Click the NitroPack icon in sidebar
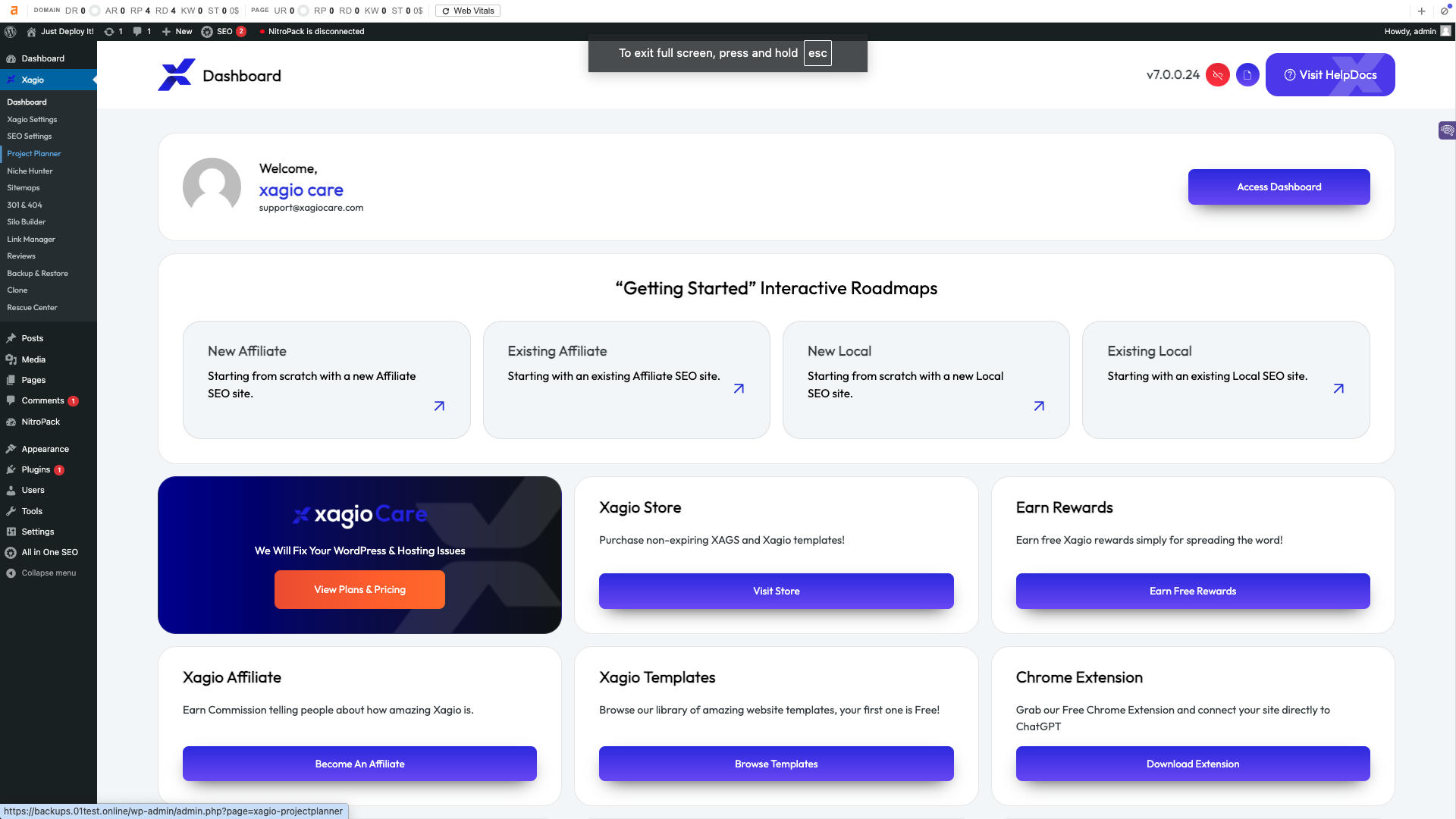 pyautogui.click(x=11, y=422)
